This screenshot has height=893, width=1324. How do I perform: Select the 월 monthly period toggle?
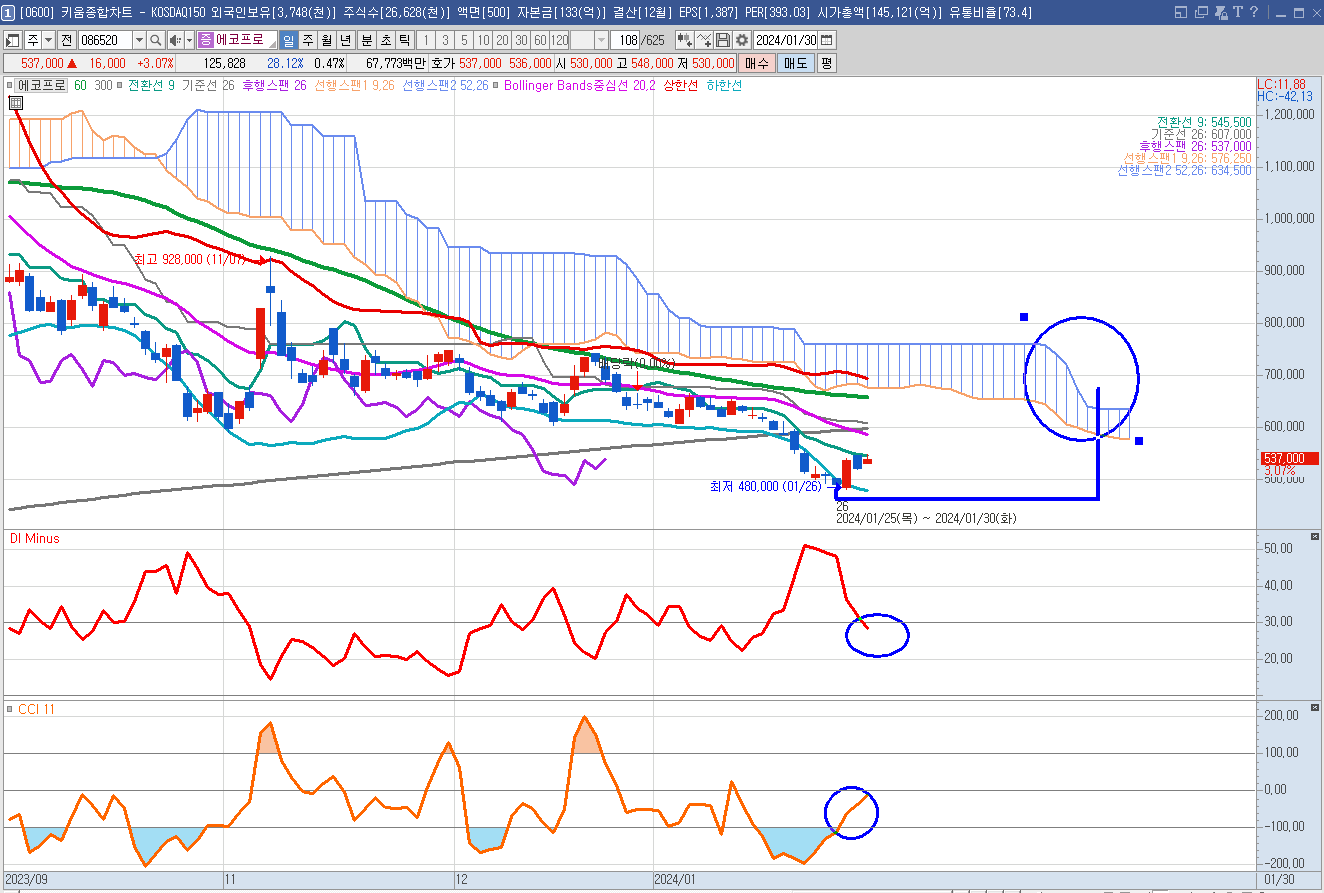(326, 40)
